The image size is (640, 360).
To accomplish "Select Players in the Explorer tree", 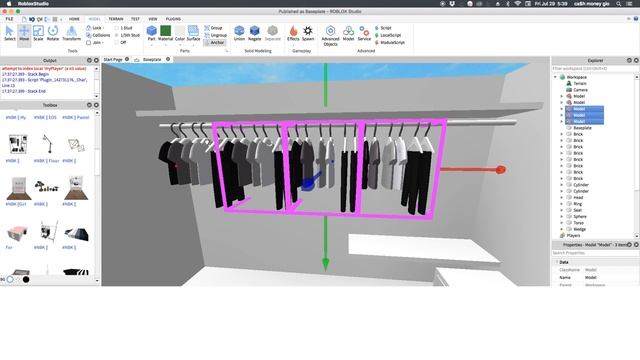I will 570,236.
